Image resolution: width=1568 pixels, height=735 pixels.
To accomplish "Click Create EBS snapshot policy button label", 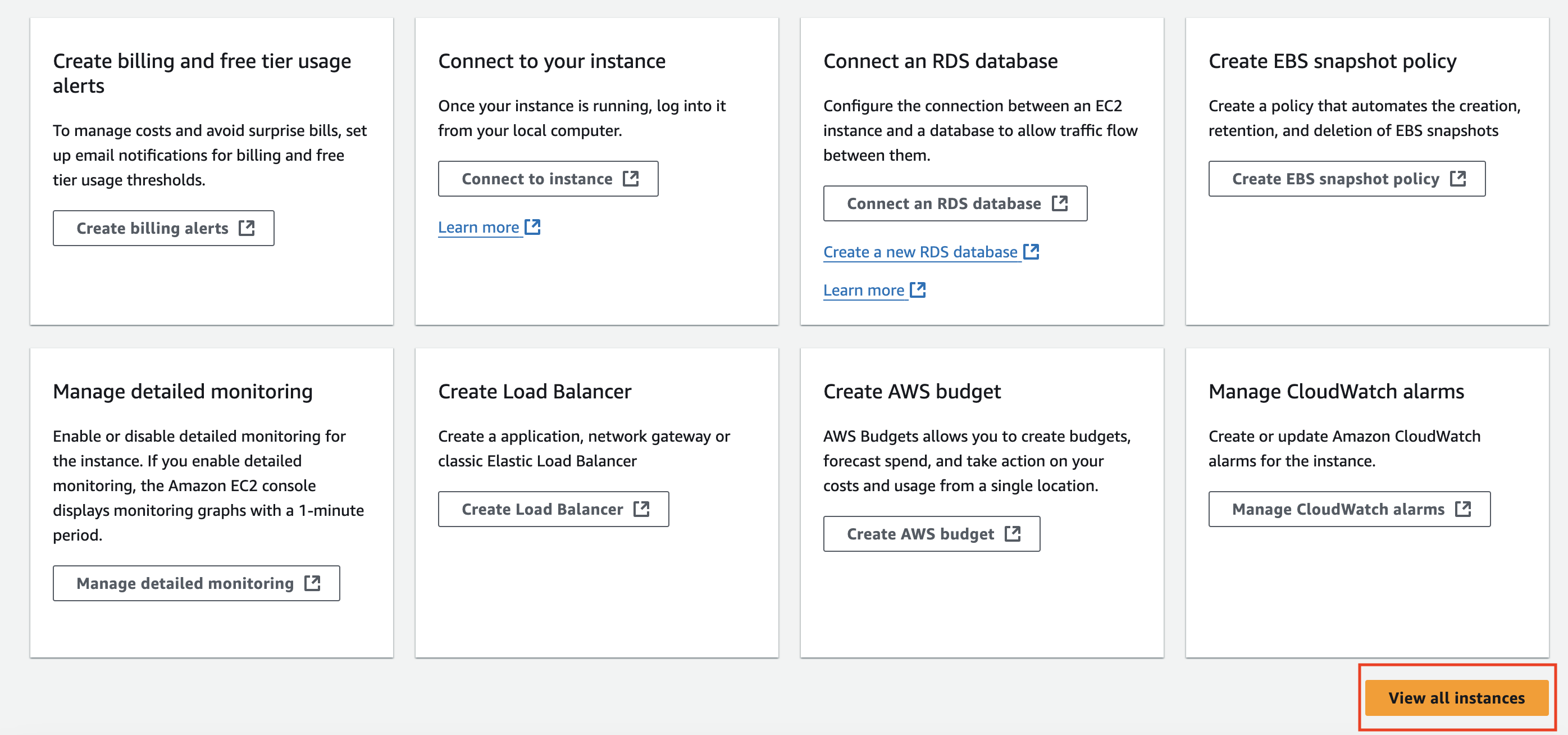I will point(1335,179).
